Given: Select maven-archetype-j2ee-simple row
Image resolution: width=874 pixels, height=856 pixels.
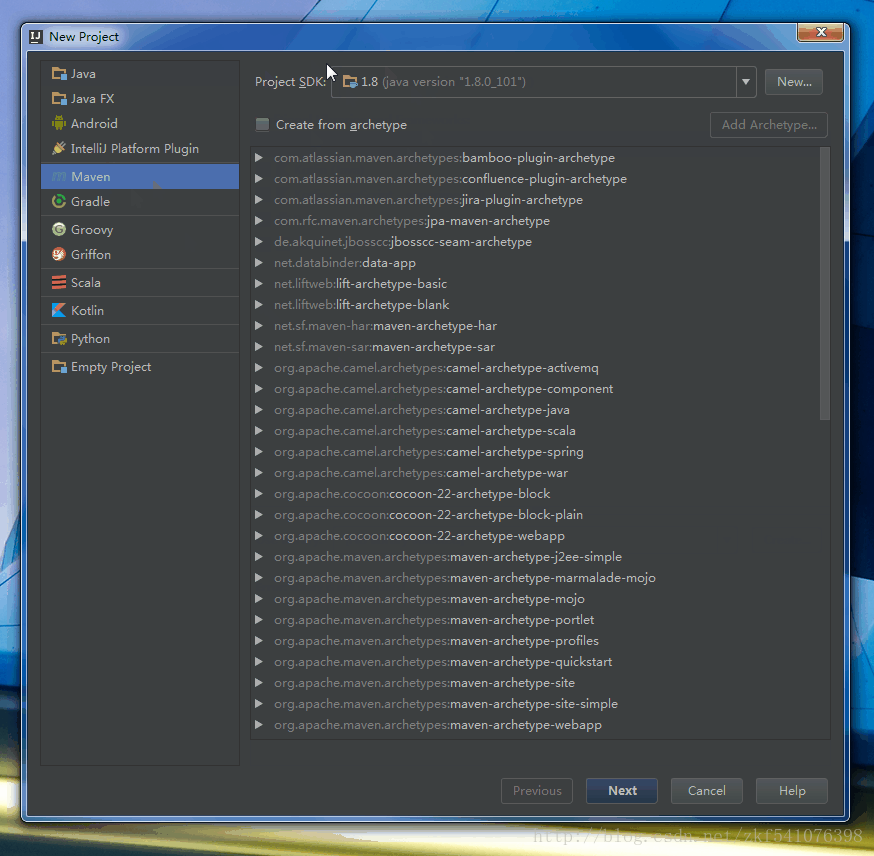Looking at the screenshot, I should click(535, 557).
